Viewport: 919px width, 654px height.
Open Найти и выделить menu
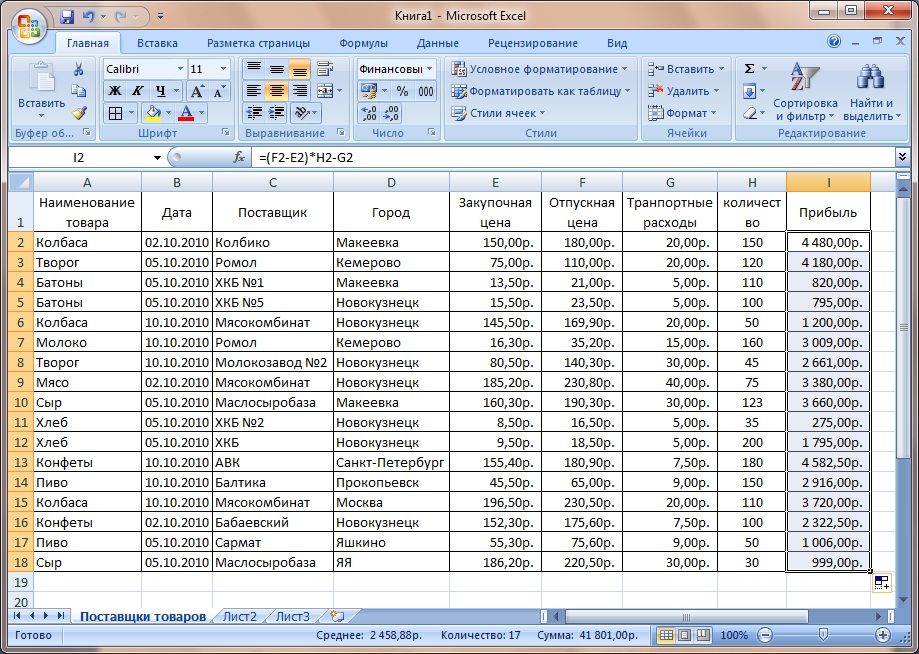click(872, 91)
